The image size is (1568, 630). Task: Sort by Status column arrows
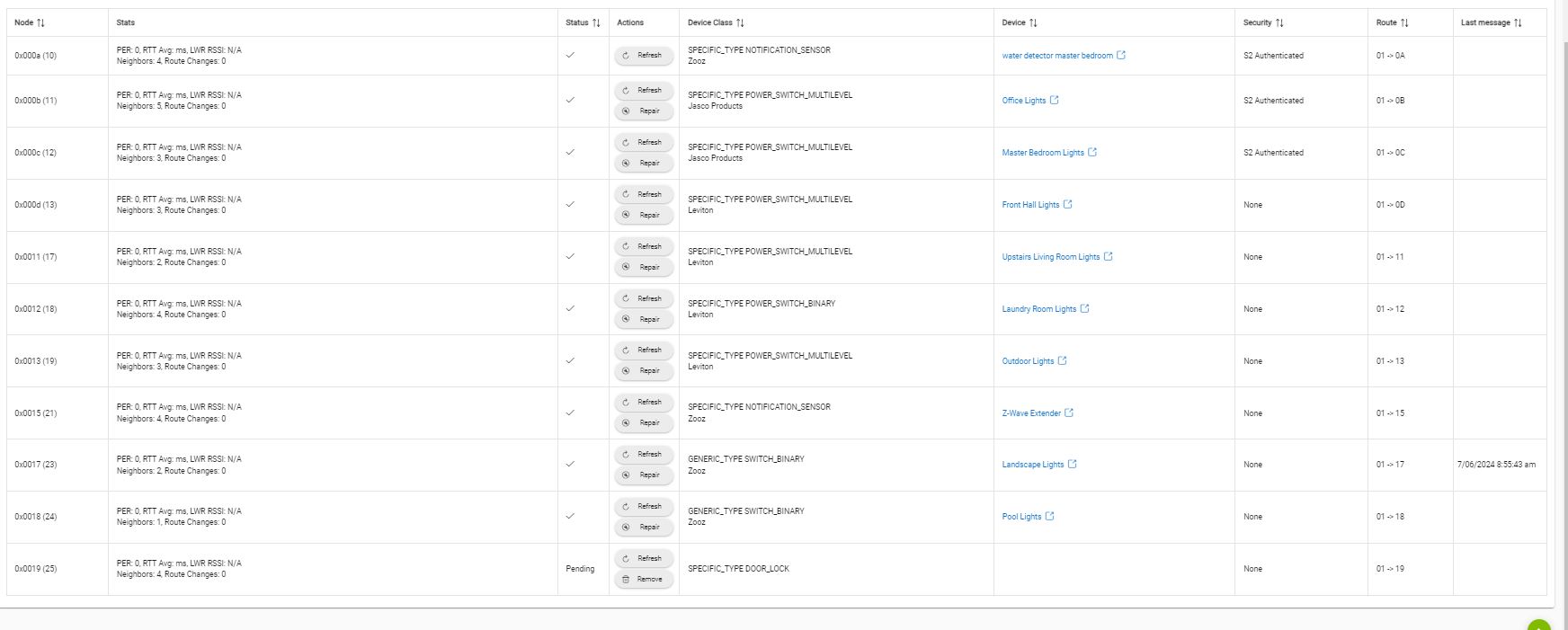(595, 22)
